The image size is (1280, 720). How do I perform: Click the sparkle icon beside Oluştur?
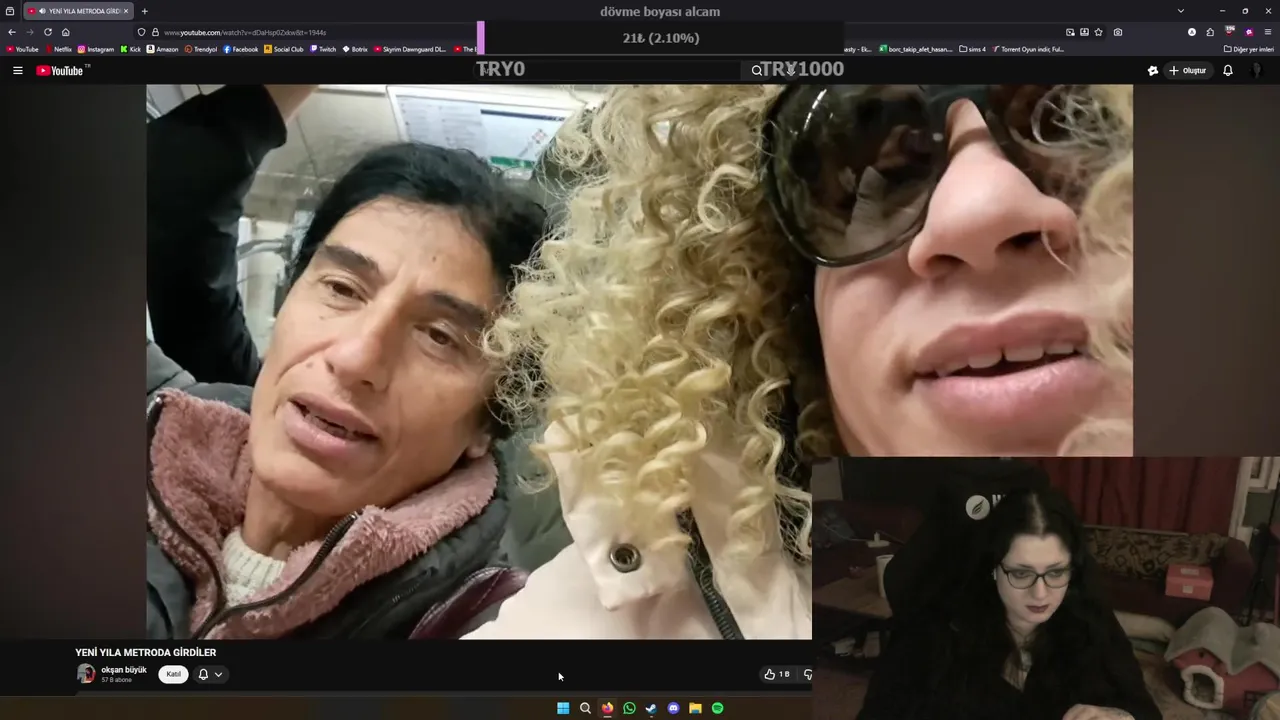[1153, 70]
